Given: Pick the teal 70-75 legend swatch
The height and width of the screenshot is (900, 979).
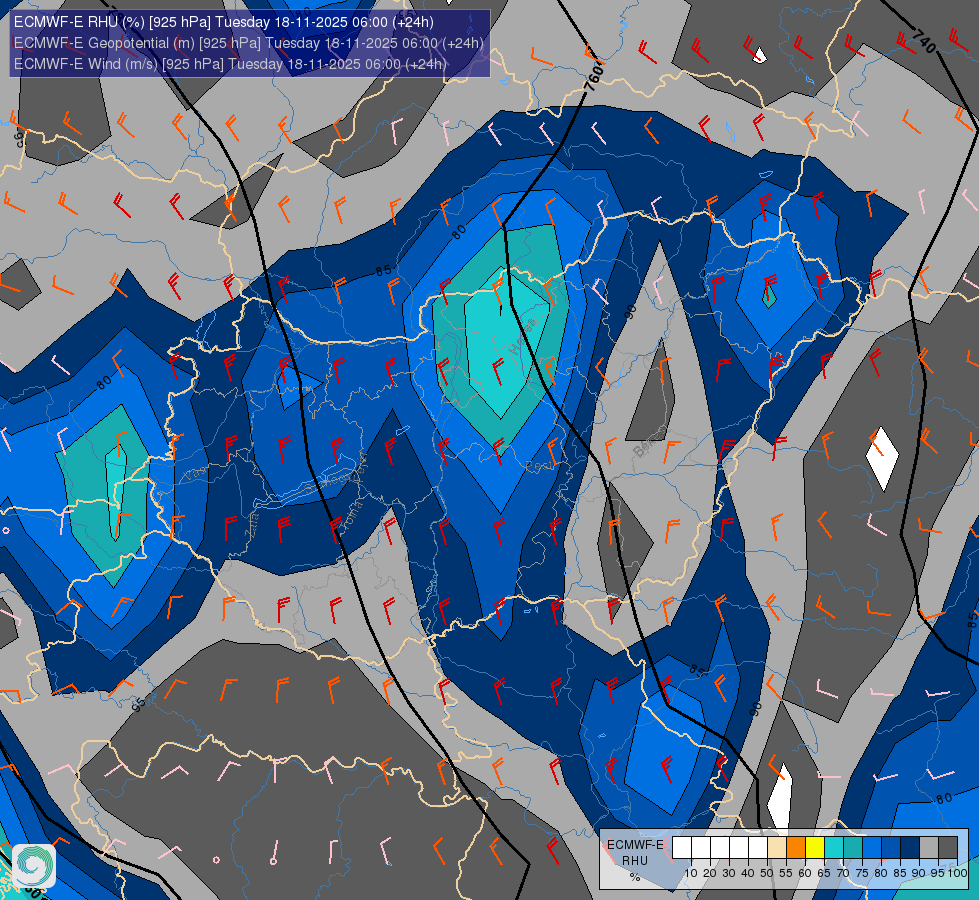Looking at the screenshot, I should coord(853,847).
